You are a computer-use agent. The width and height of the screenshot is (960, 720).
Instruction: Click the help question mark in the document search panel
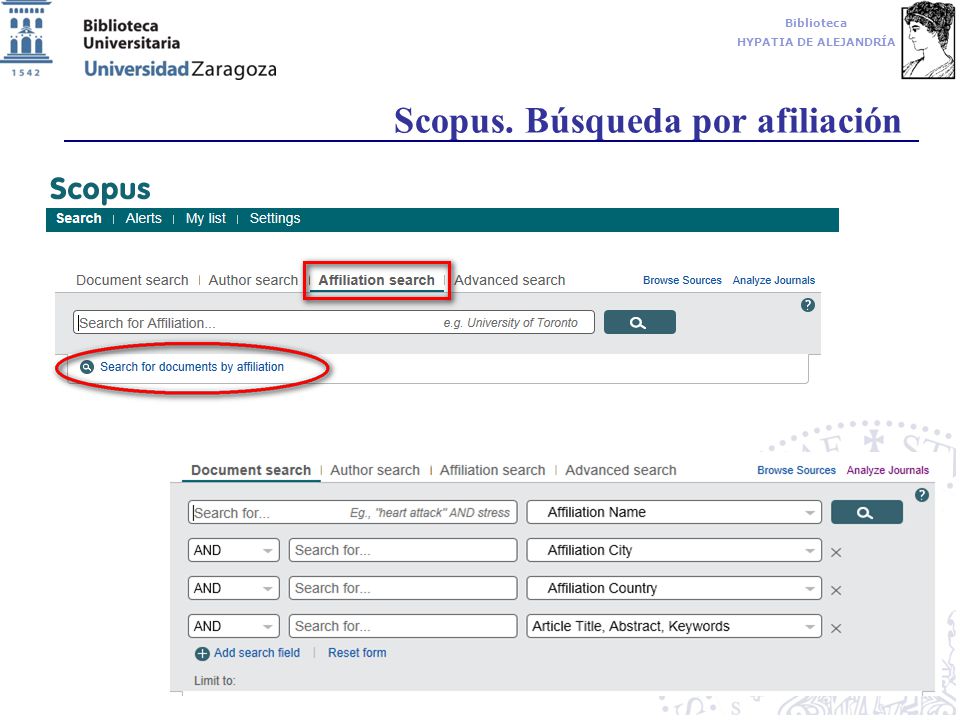pyautogui.click(x=921, y=495)
